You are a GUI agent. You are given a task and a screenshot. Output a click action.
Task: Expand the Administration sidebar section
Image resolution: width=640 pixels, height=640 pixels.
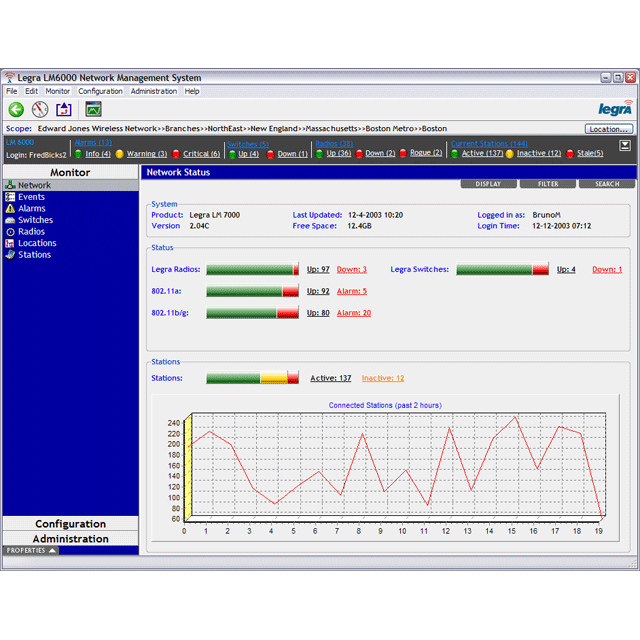tap(71, 539)
